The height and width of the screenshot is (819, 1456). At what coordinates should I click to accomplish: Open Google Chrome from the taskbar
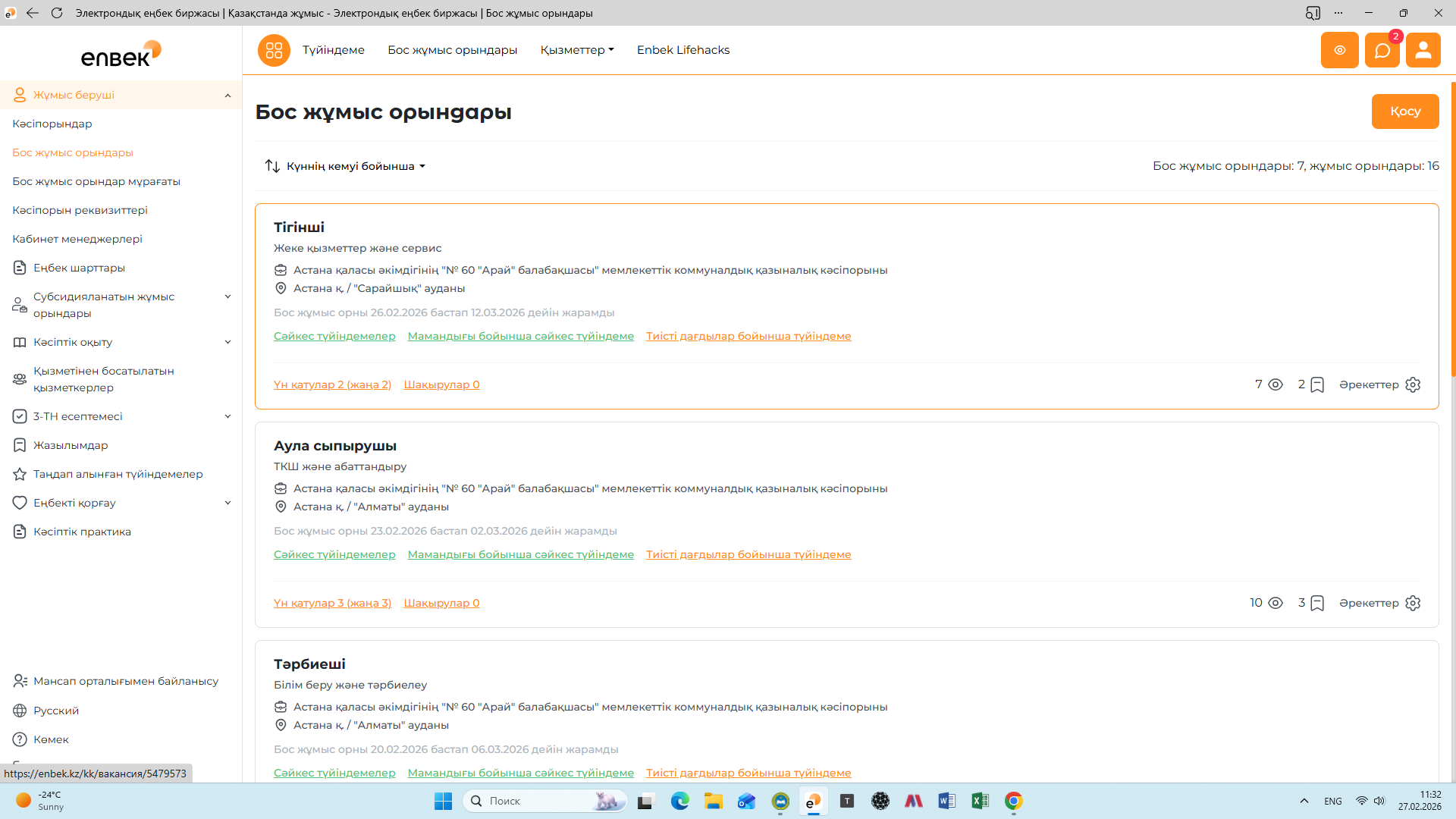1013,801
